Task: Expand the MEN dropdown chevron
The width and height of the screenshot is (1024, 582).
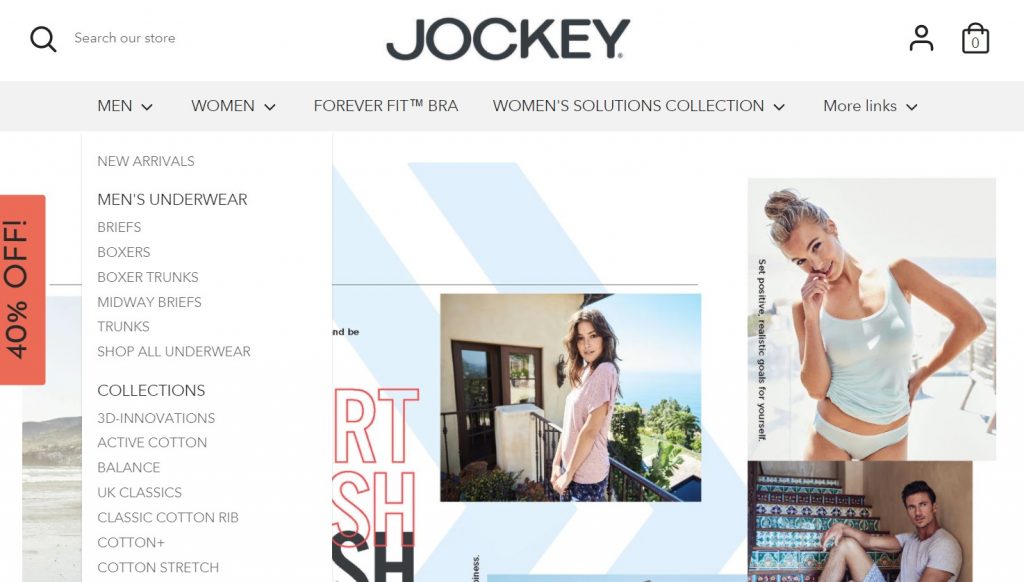Action: click(x=147, y=107)
